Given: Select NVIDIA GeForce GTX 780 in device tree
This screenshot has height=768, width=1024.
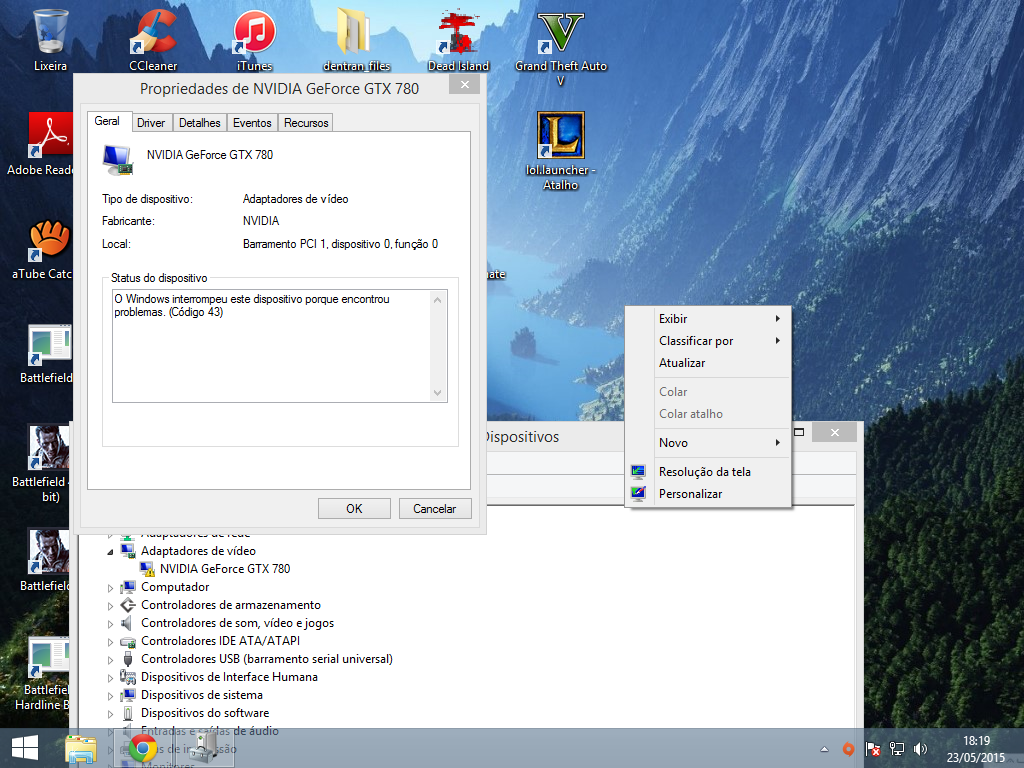Looking at the screenshot, I should tap(225, 569).
